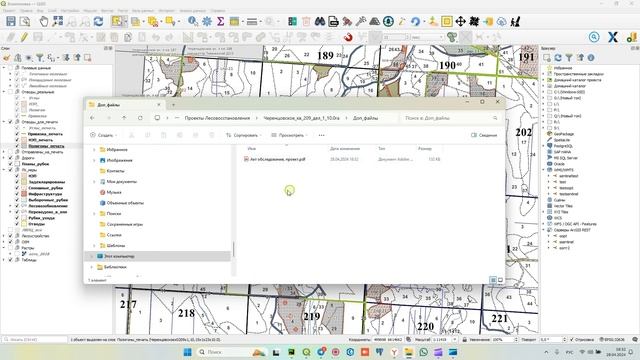
Task: Toggle visibility of Задекларированы layer
Action: (17, 182)
